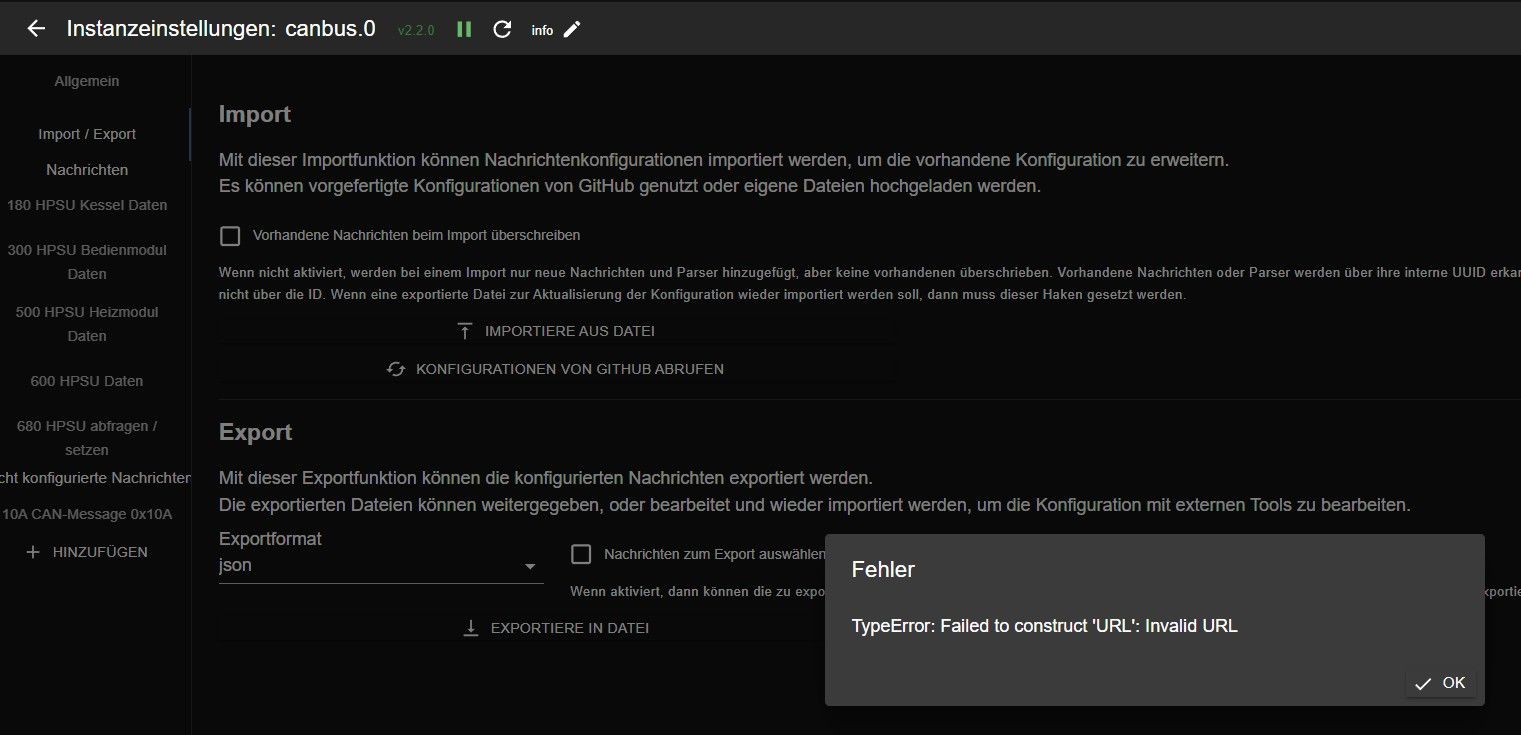The image size is (1521, 735).
Task: Enable overwrite existing messages on import
Action: (231, 236)
